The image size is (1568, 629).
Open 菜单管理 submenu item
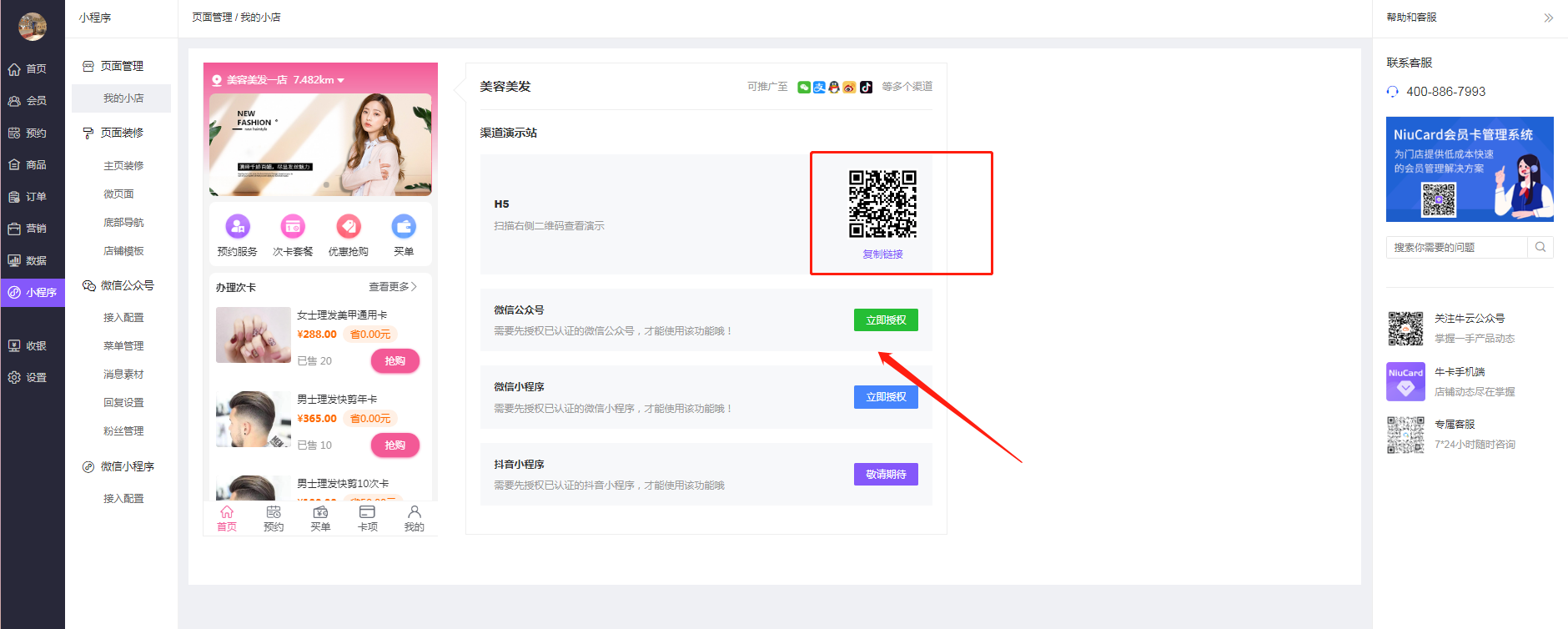click(x=123, y=346)
